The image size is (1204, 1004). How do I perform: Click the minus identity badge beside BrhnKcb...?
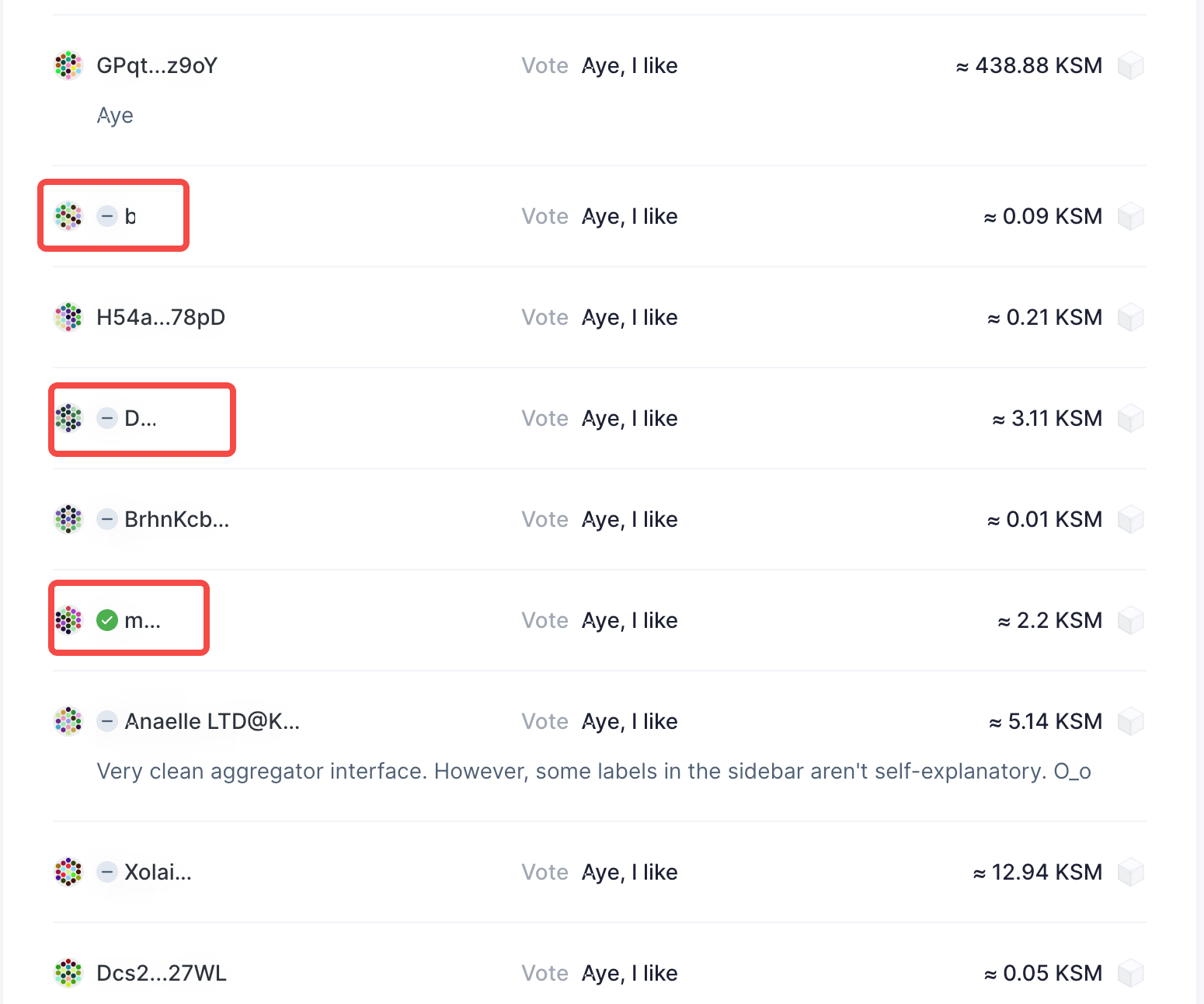(106, 519)
